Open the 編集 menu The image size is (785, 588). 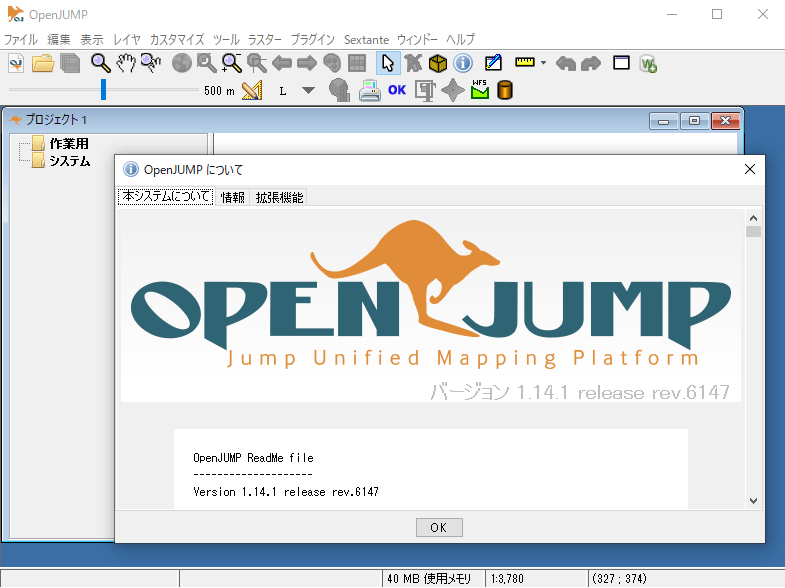(59, 40)
